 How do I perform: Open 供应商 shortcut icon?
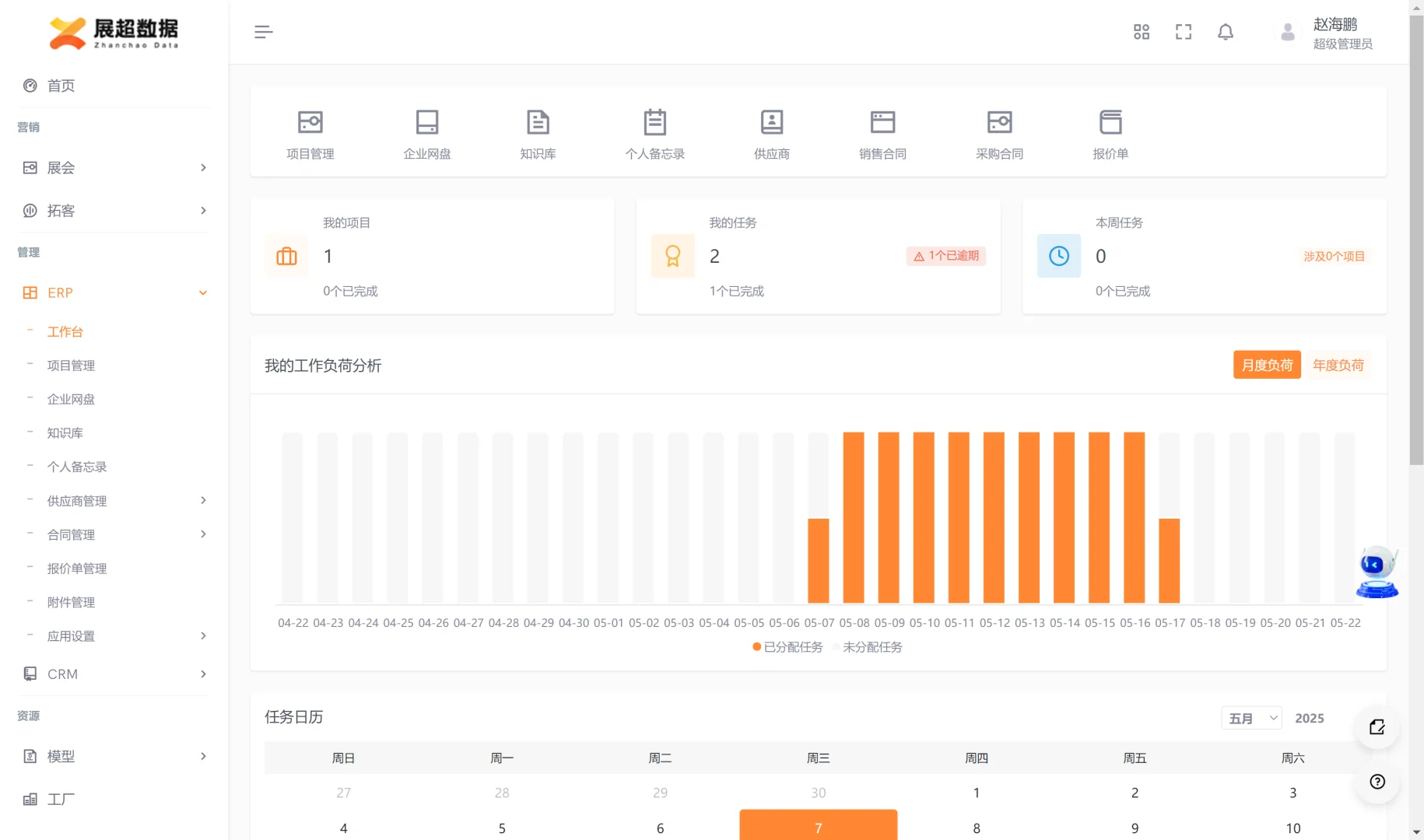click(772, 122)
